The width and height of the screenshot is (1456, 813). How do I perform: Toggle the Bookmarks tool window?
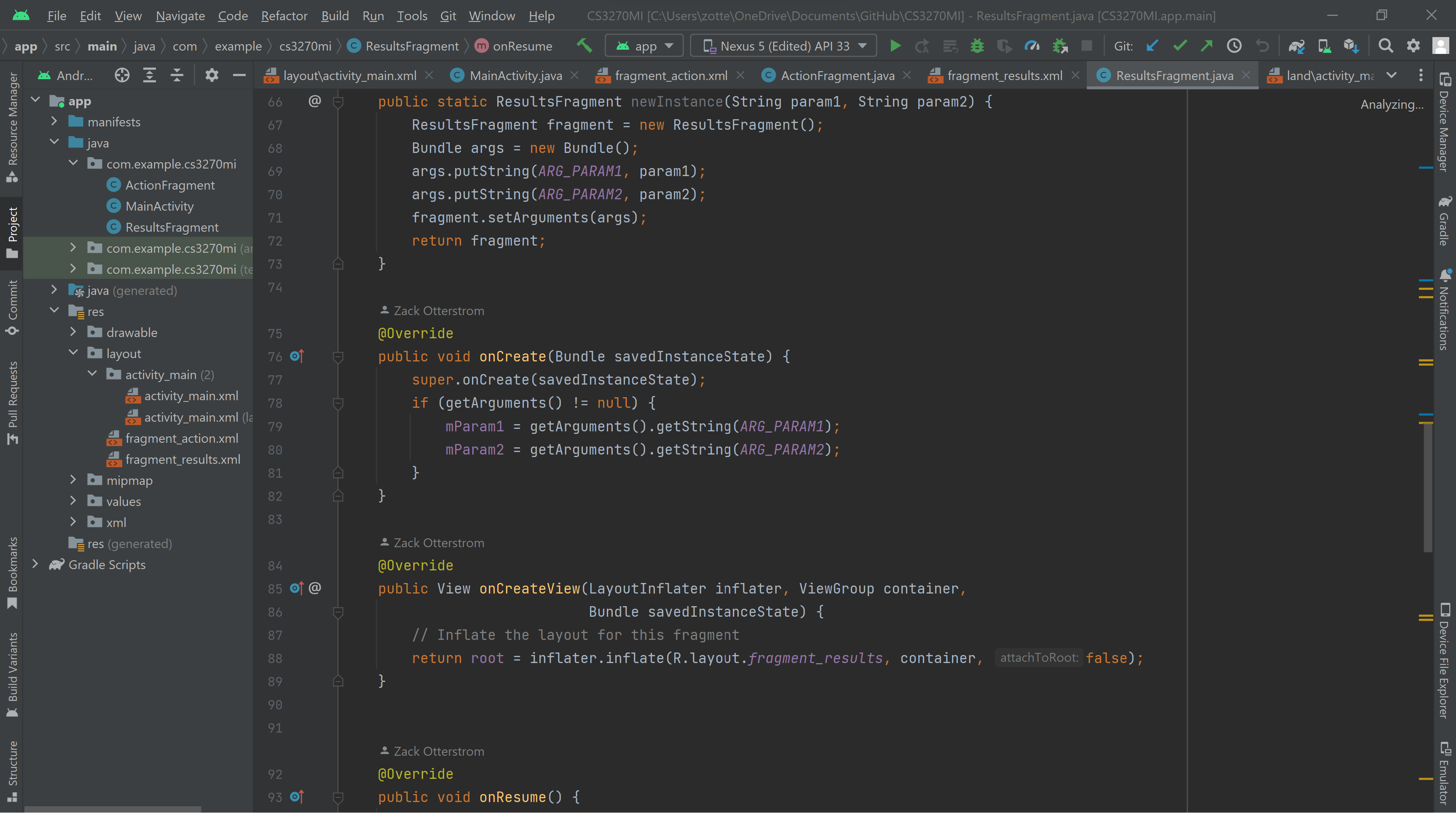point(13,573)
